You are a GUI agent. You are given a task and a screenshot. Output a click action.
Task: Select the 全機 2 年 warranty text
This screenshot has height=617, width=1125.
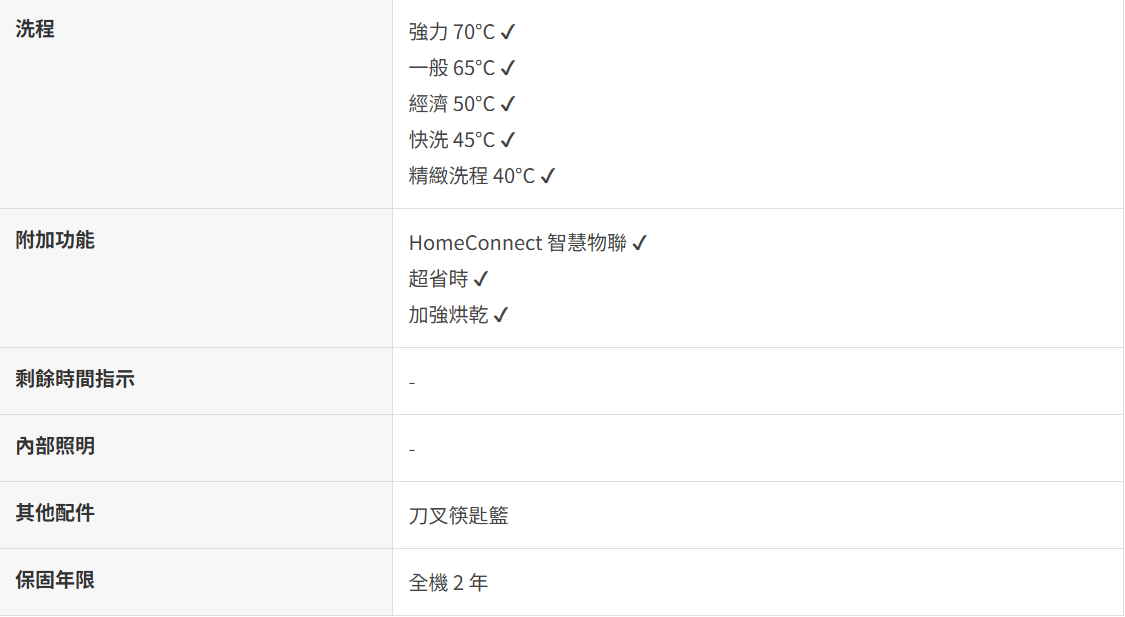coord(449,583)
